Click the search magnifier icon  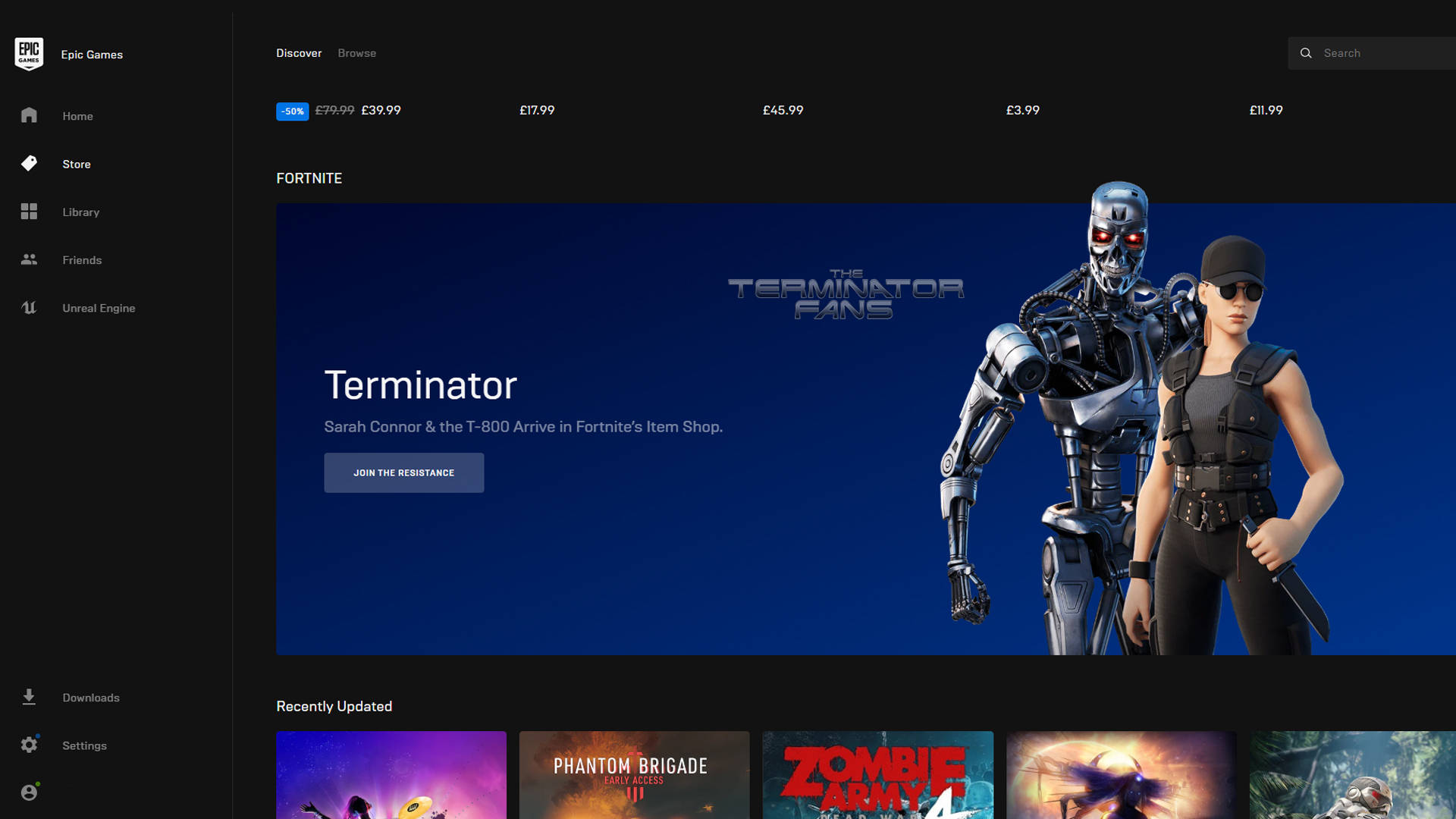pos(1306,53)
